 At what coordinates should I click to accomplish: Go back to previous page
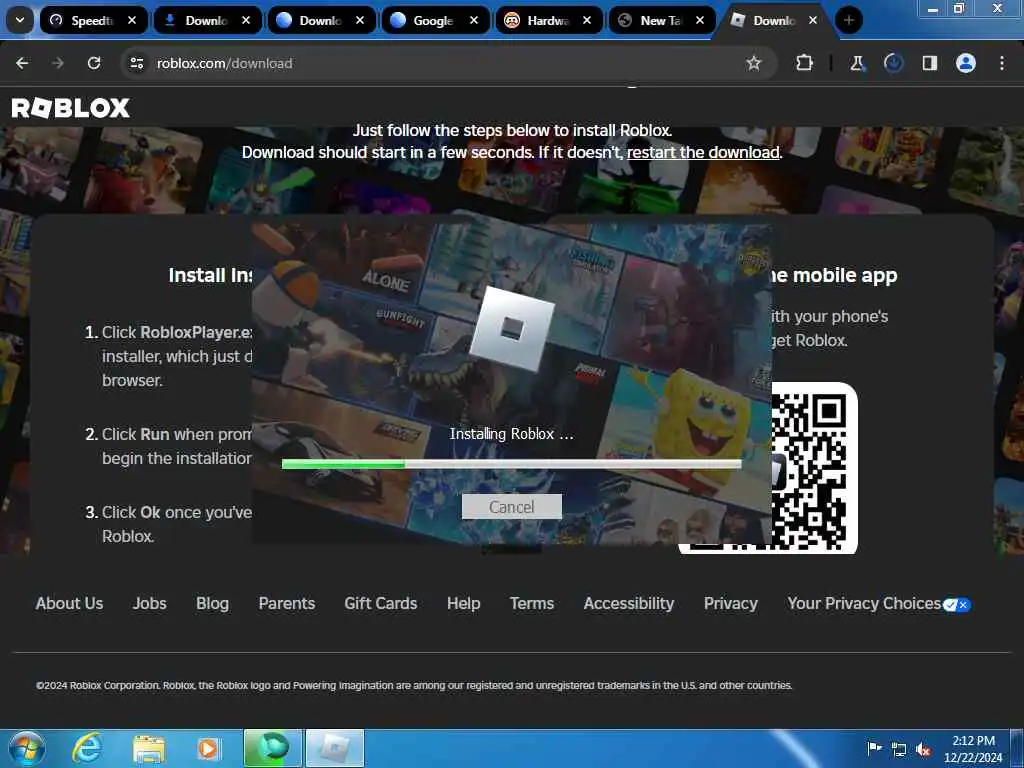[22, 63]
